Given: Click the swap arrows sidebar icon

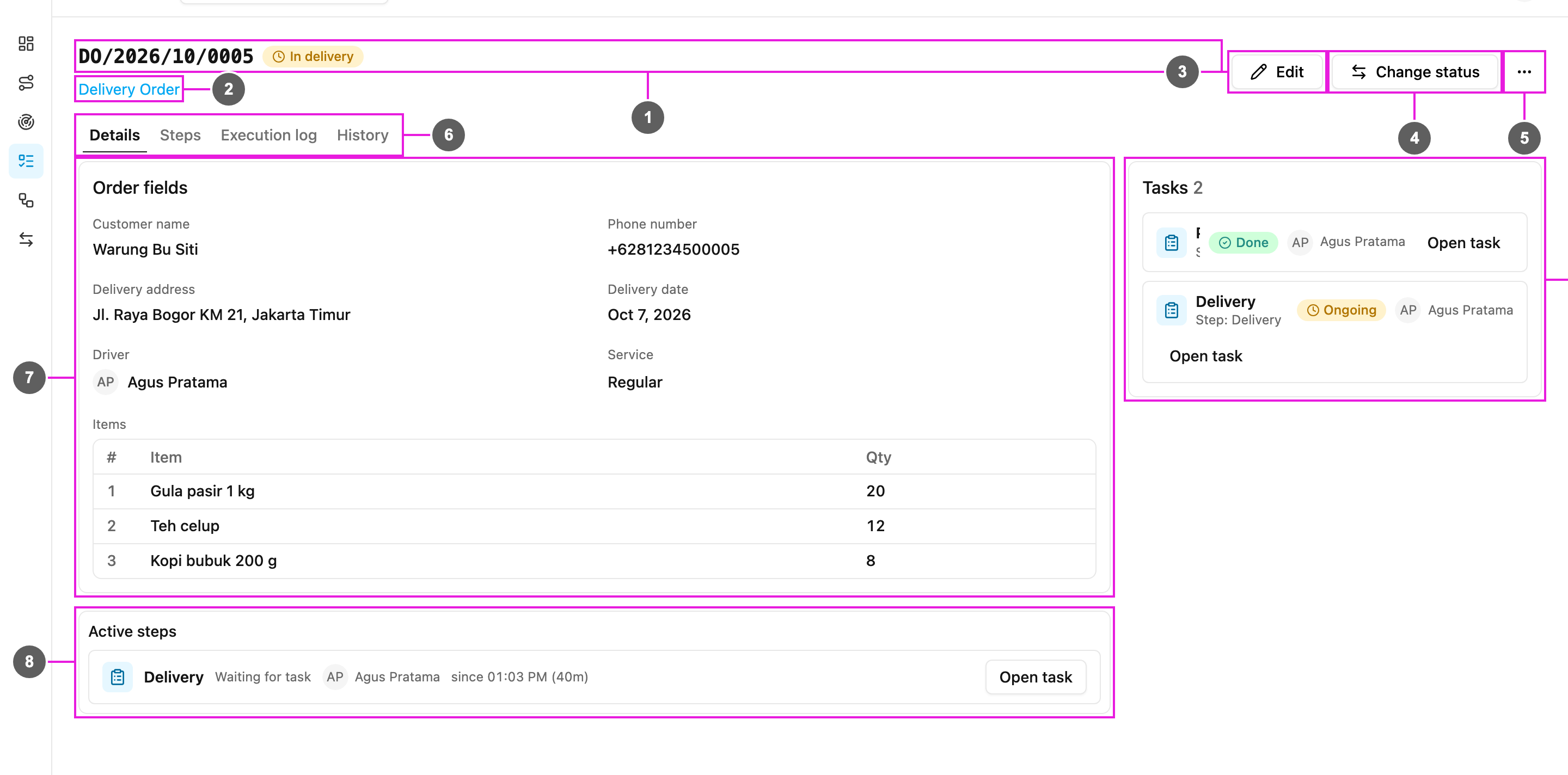Looking at the screenshot, I should (26, 239).
